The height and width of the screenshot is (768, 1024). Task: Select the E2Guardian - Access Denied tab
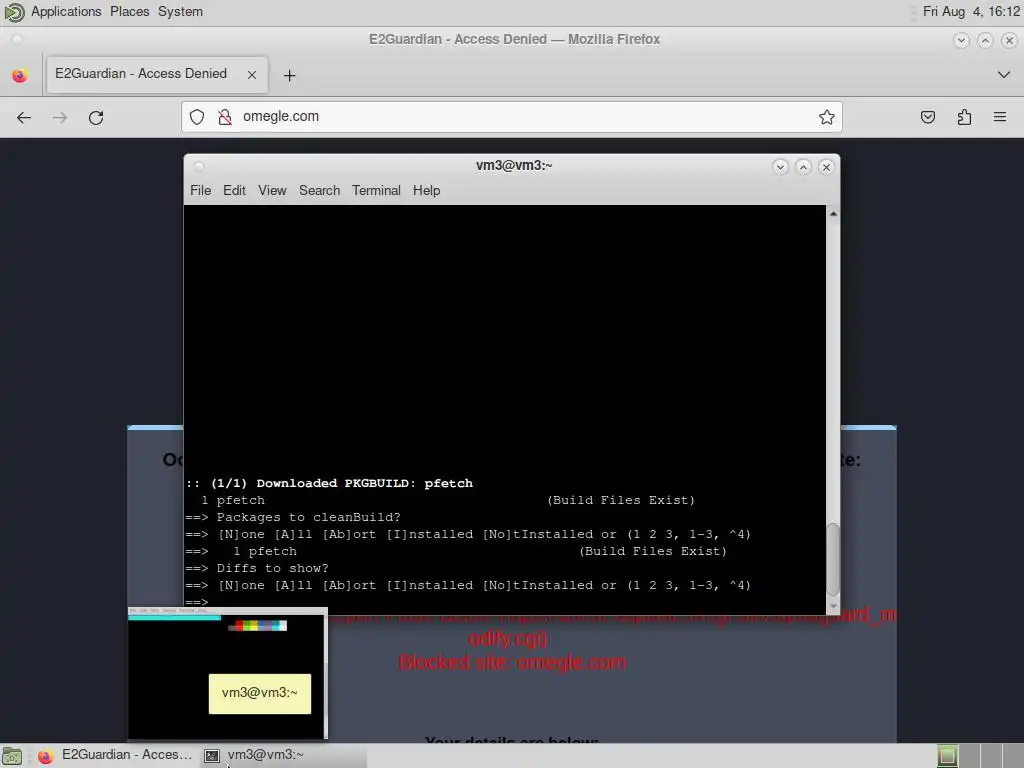[156, 74]
